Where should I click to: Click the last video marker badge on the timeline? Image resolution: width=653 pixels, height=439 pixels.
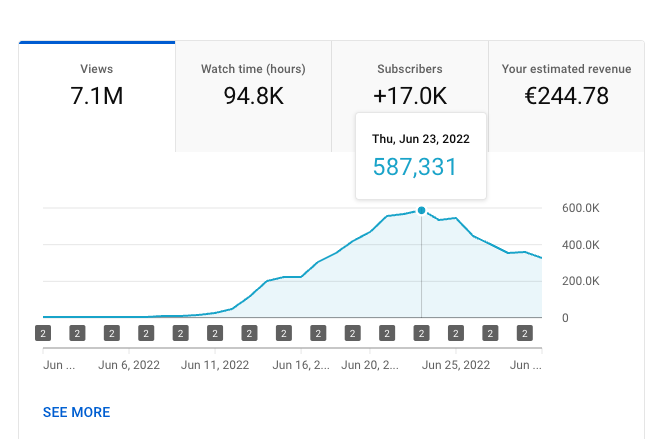(524, 333)
